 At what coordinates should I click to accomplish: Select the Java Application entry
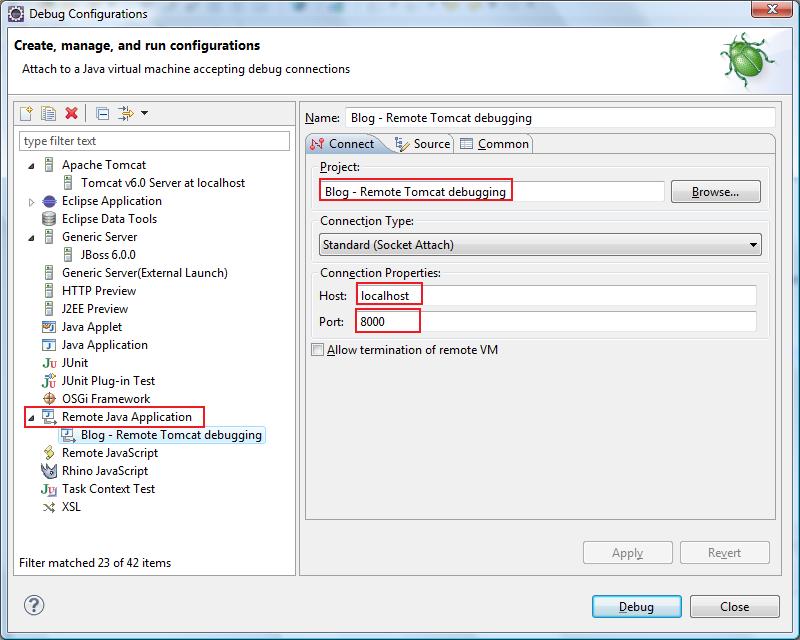(x=105, y=345)
